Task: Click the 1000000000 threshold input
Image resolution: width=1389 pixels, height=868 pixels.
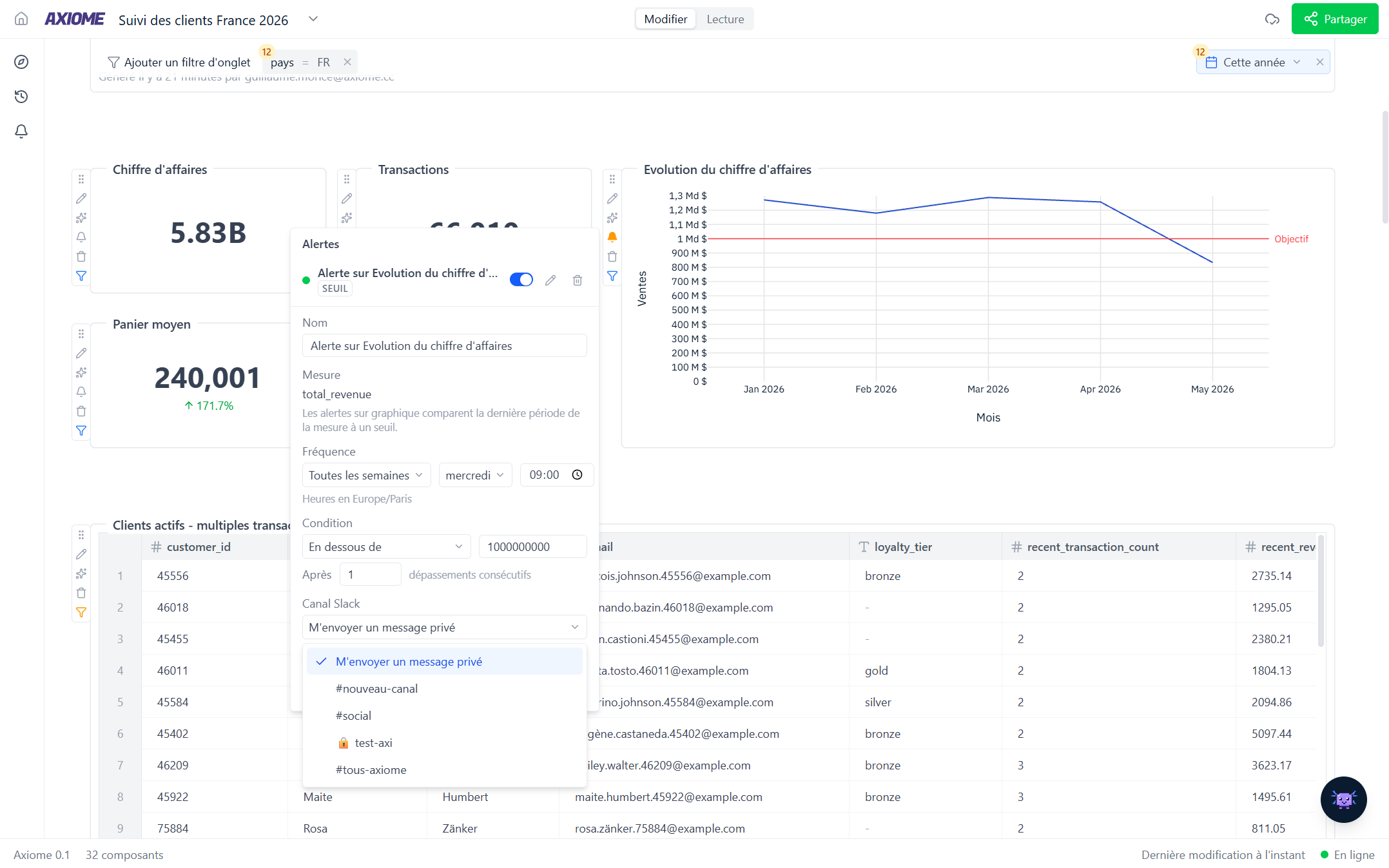Action: pyautogui.click(x=533, y=546)
